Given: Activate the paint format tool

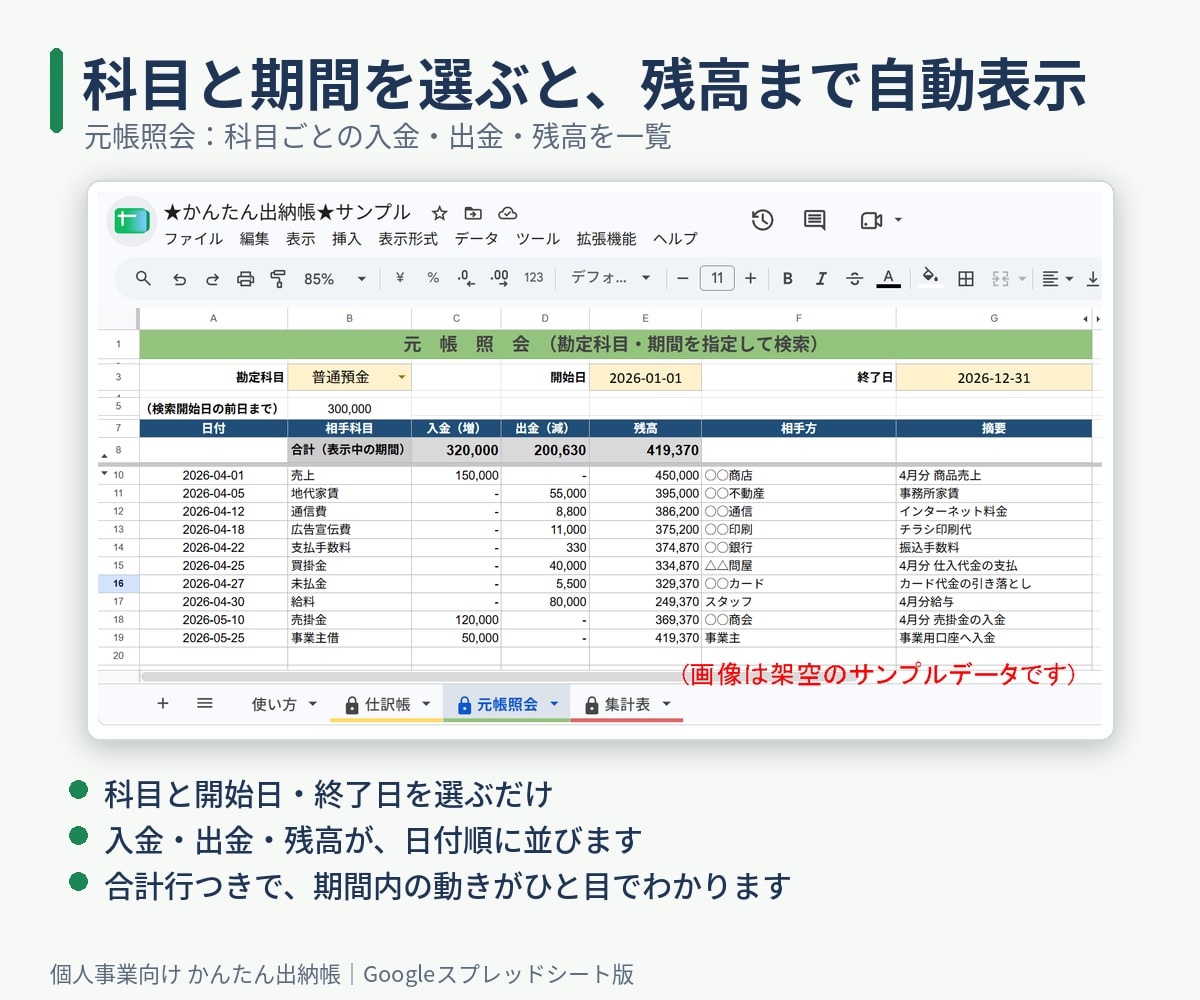Looking at the screenshot, I should (278, 279).
